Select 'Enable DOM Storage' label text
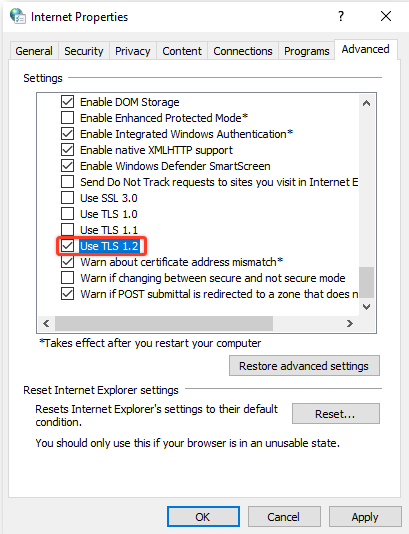Screen dimensions: 409x534 tap(130, 102)
